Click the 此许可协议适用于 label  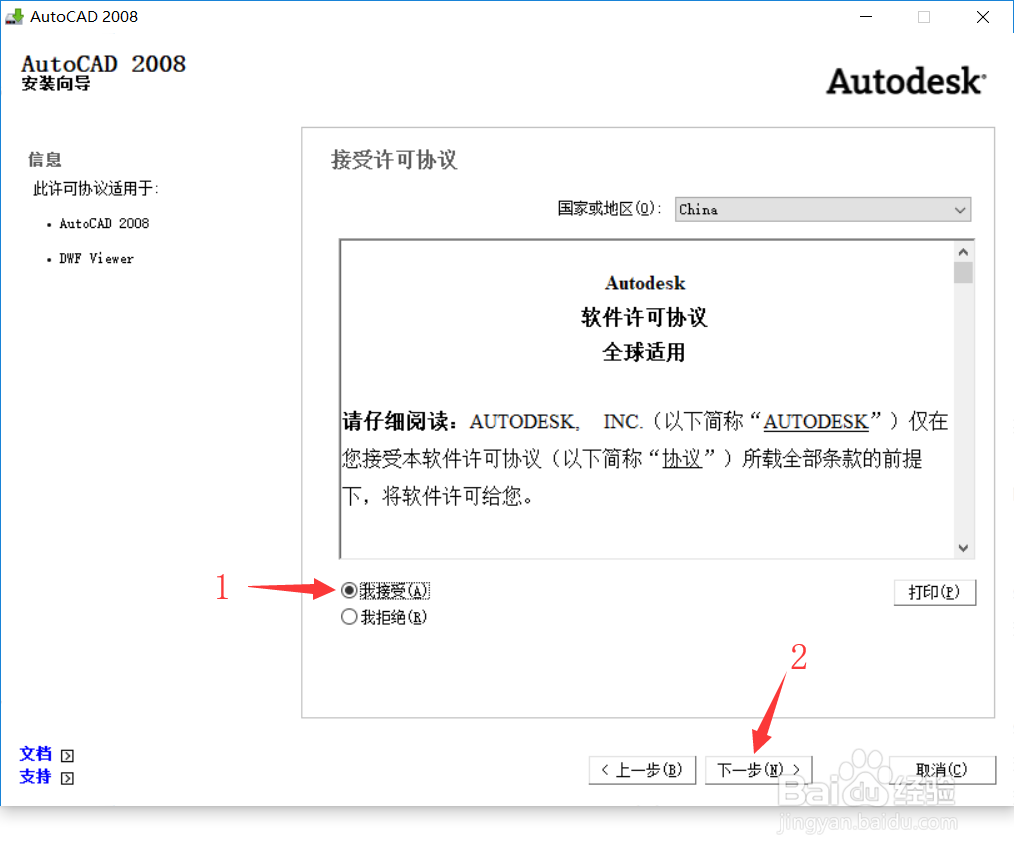[x=96, y=189]
